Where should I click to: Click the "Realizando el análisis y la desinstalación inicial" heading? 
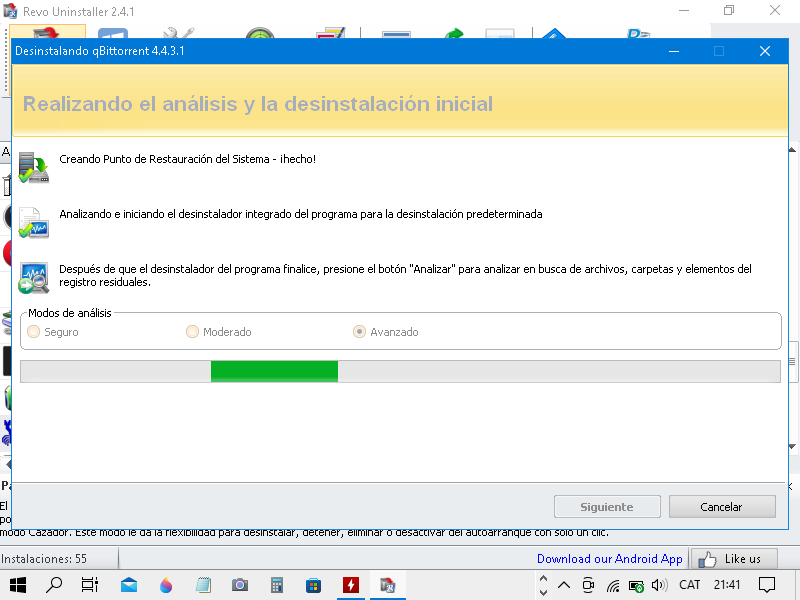point(258,104)
